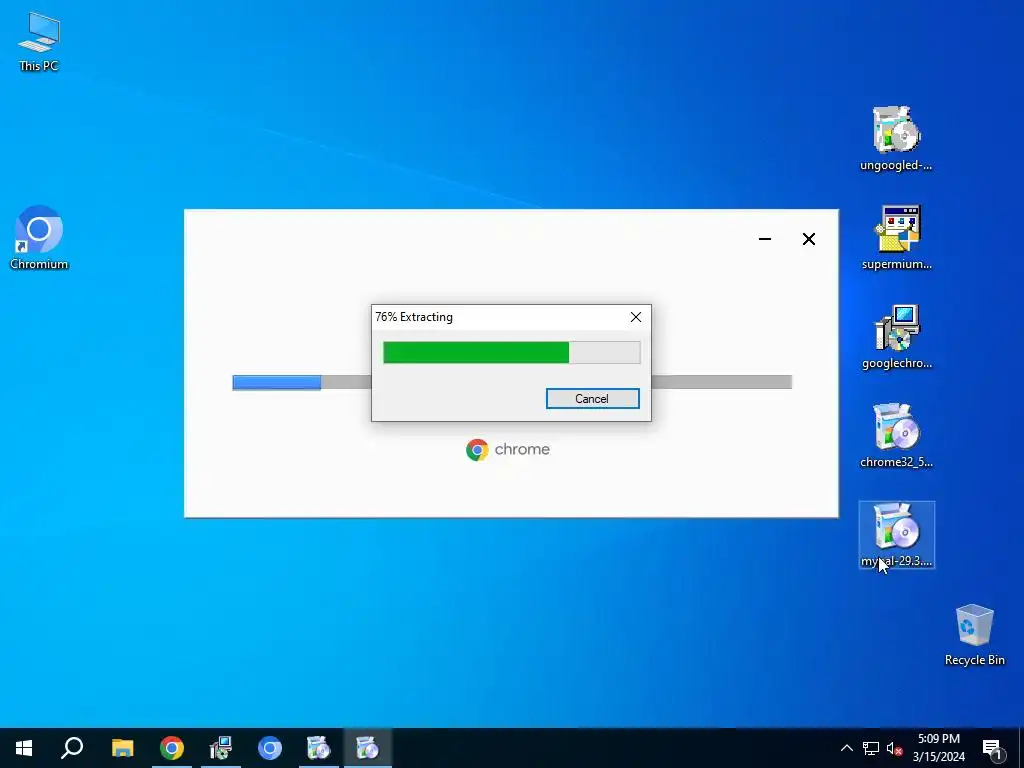The image size is (1024, 768).
Task: Close the 76% Extracting dialog
Action: click(x=635, y=317)
